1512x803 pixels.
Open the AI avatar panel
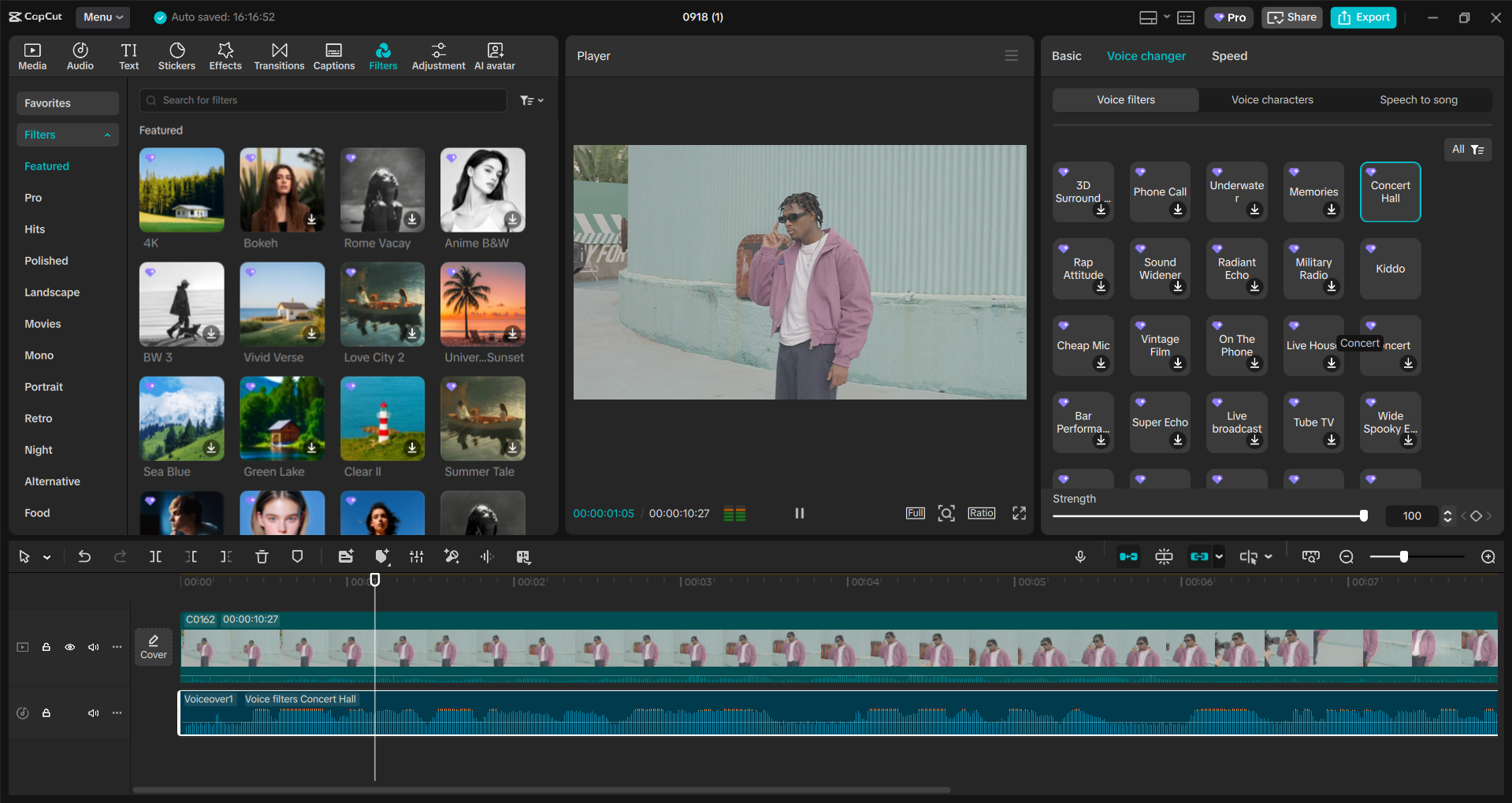click(x=494, y=56)
